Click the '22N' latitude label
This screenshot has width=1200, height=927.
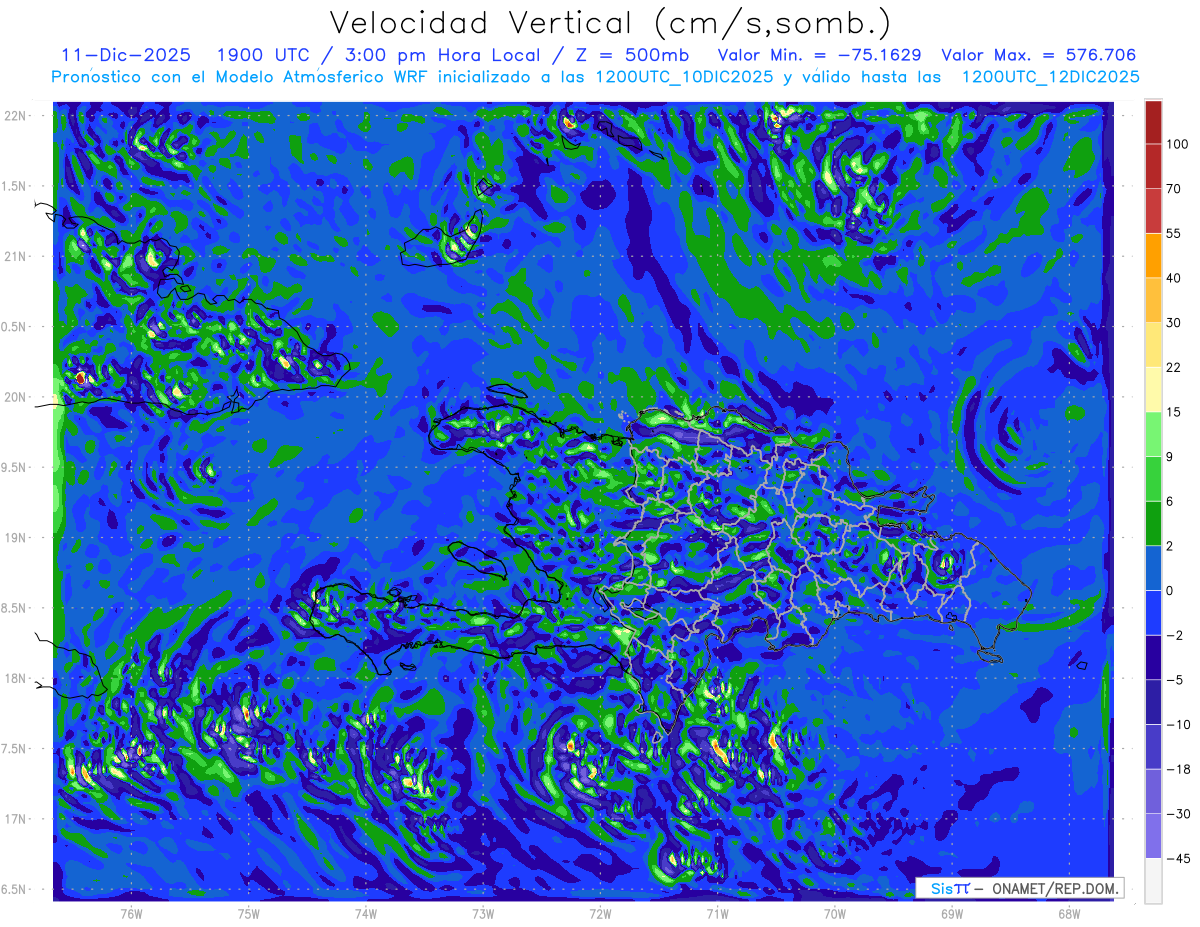point(15,116)
